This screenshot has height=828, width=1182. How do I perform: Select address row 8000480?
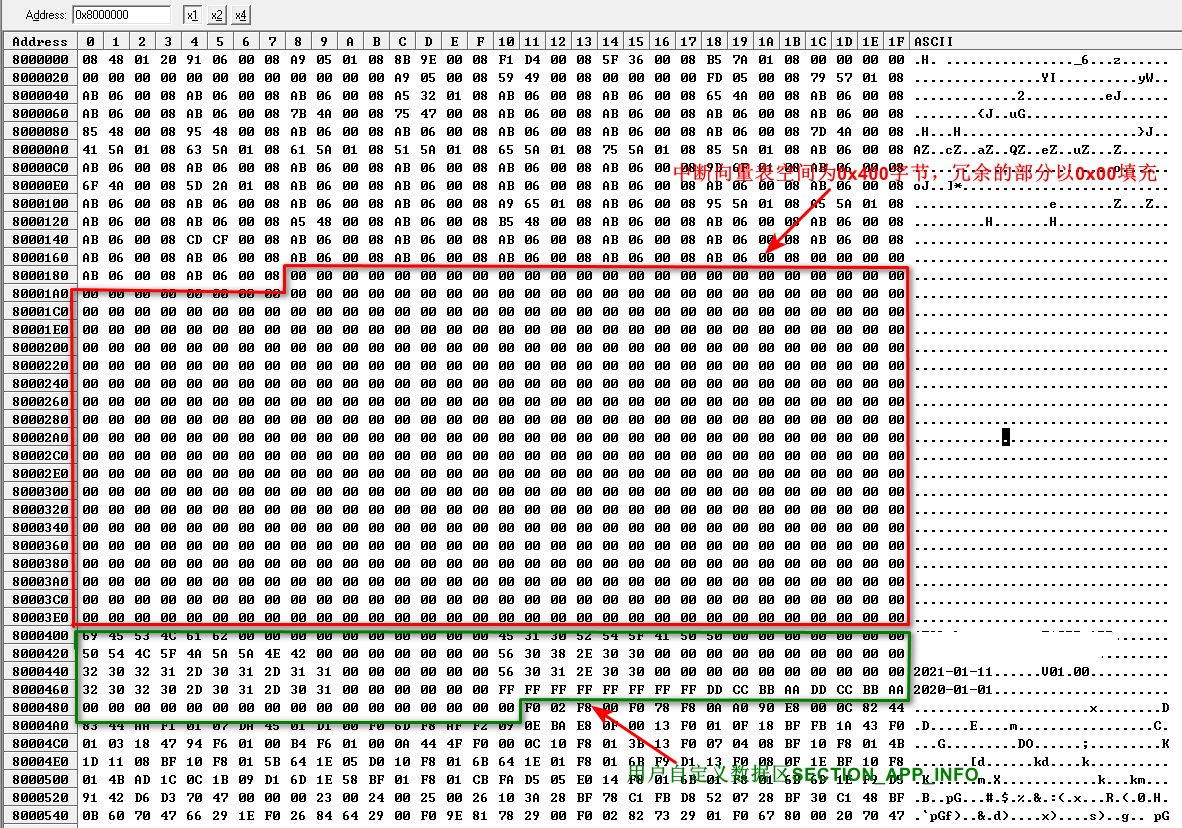click(x=40, y=708)
